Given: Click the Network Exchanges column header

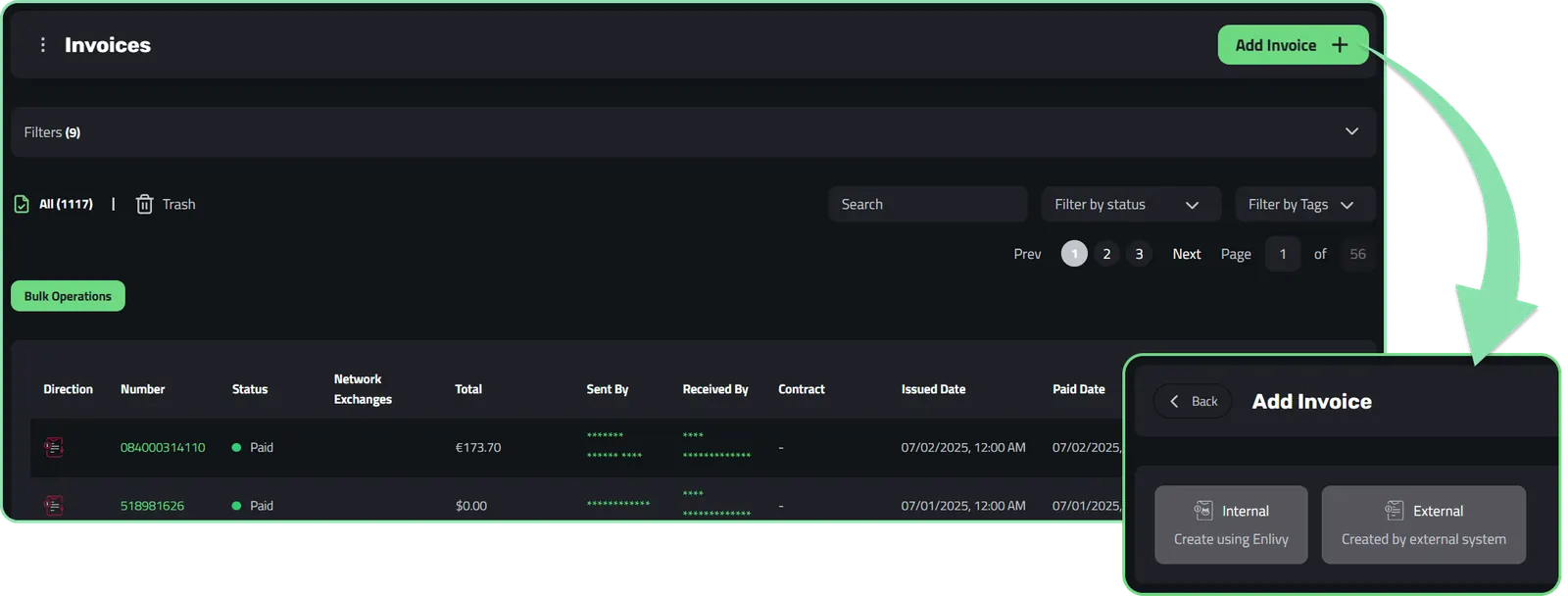Looking at the screenshot, I should click(x=363, y=389).
